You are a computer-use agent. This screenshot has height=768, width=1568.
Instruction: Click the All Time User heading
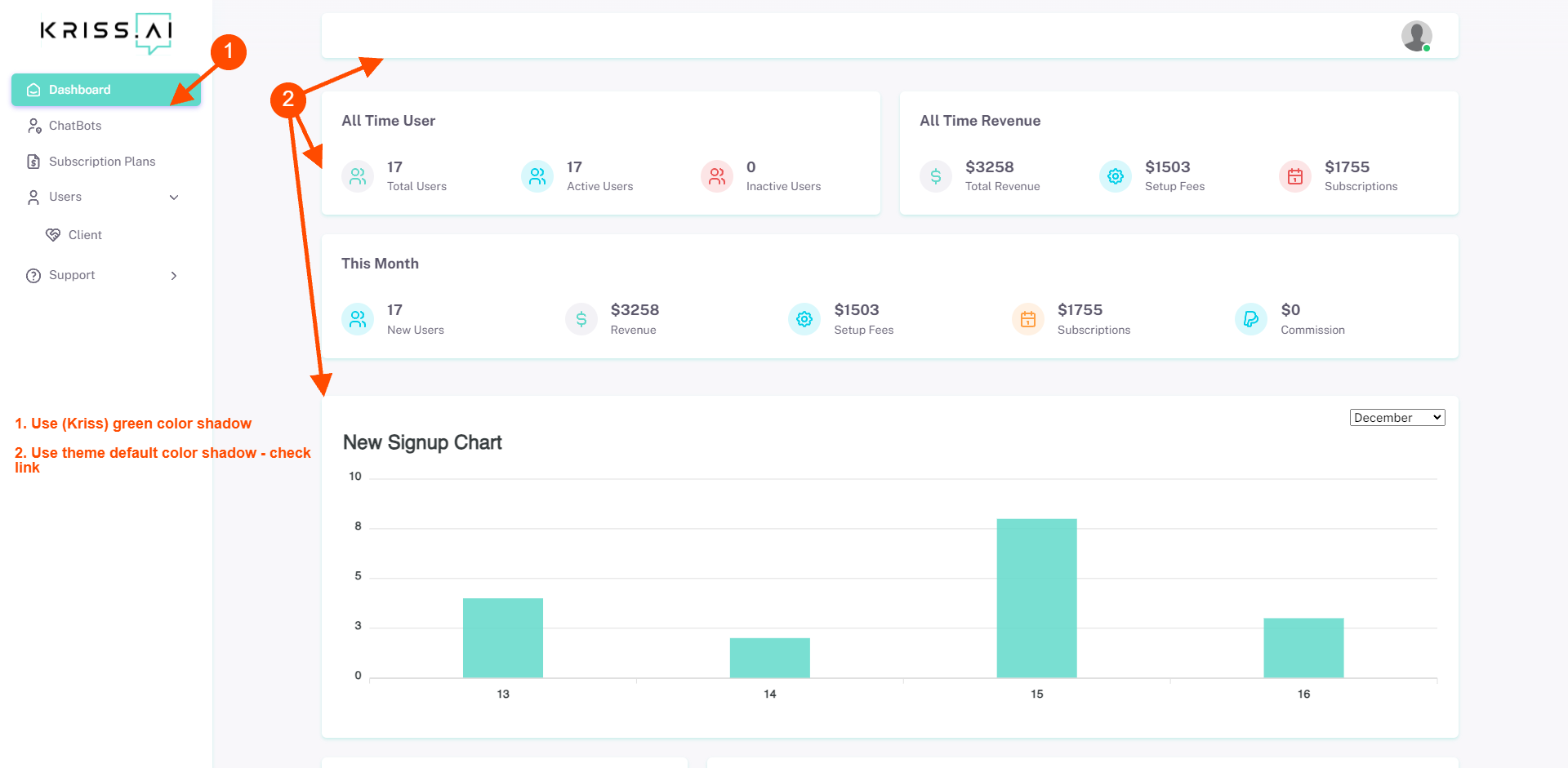pyautogui.click(x=388, y=121)
